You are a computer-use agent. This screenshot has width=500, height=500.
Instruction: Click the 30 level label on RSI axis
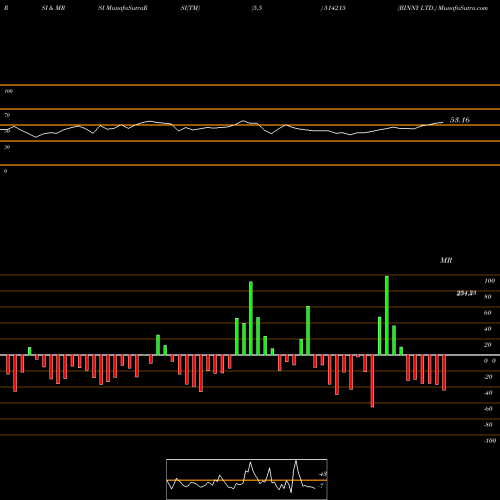(x=7, y=147)
